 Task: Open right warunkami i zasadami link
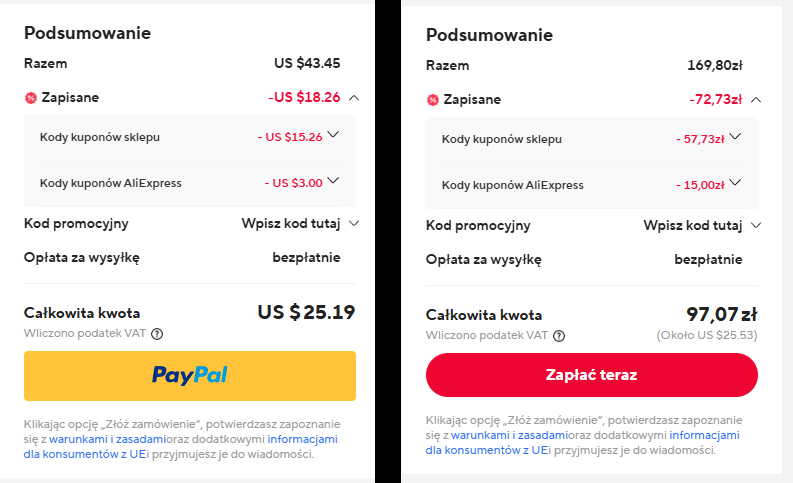(495, 436)
